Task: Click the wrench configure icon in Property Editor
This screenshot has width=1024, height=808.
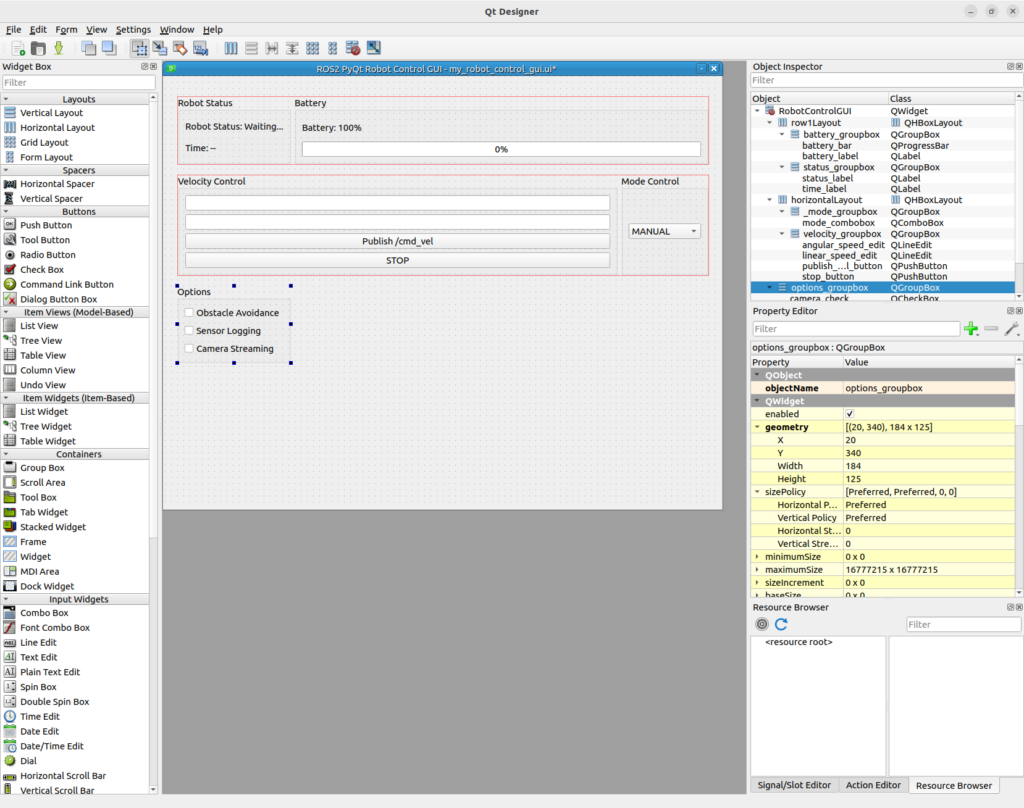Action: coord(1012,329)
